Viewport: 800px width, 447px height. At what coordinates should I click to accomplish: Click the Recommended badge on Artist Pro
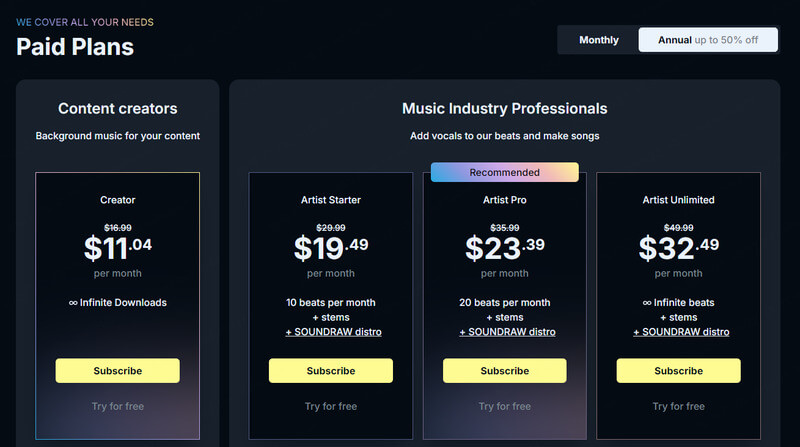[504, 172]
